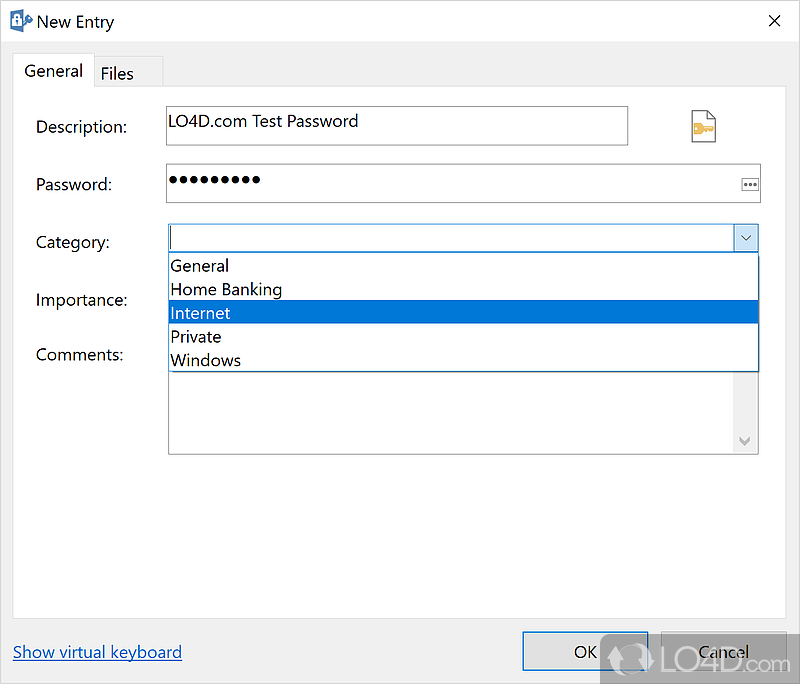Open the Files tab
The image size is (800, 684).
click(117, 73)
